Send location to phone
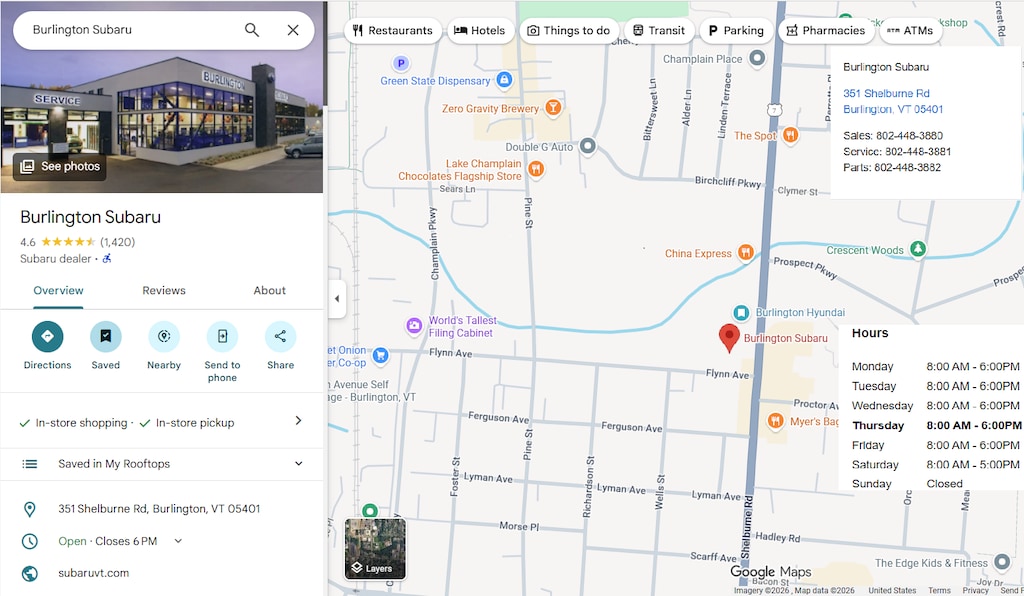Viewport: 1024px width, 596px height. point(222,337)
